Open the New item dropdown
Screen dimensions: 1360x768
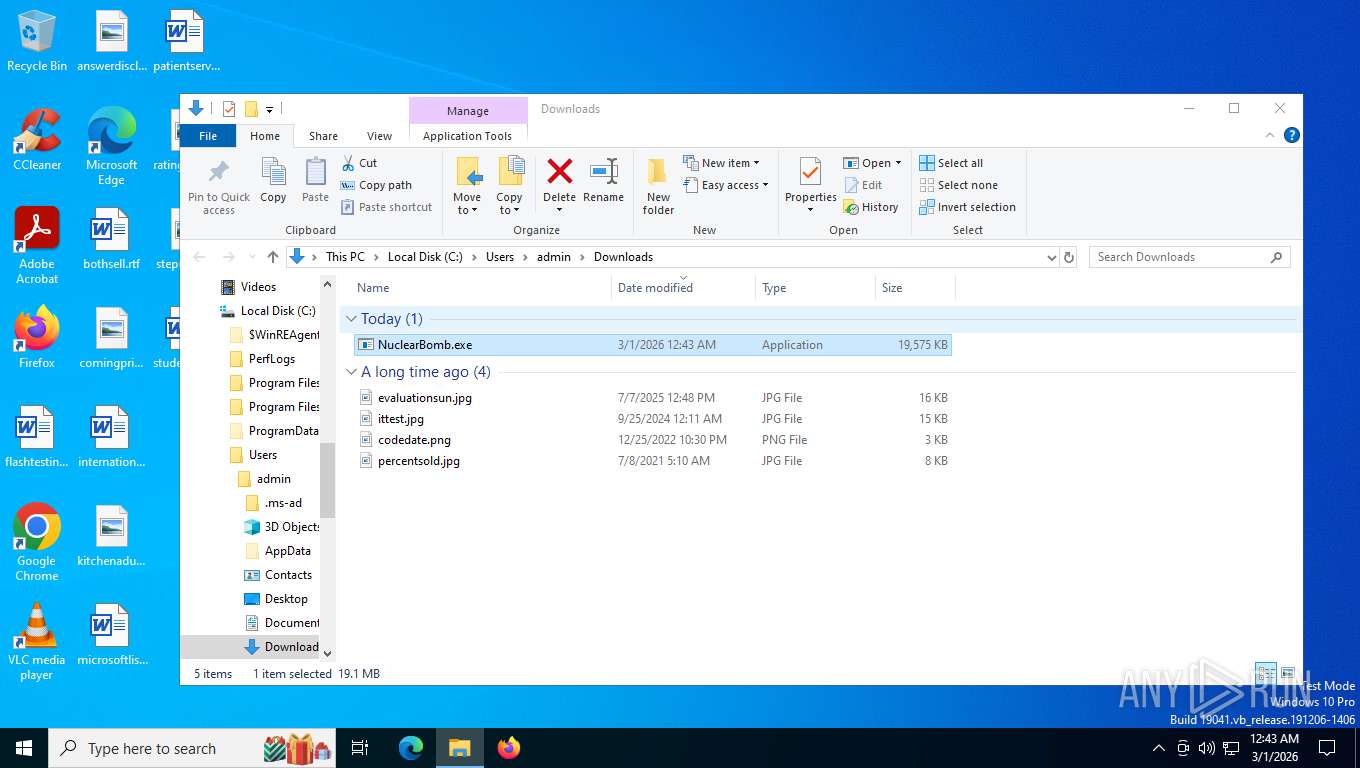click(x=722, y=163)
